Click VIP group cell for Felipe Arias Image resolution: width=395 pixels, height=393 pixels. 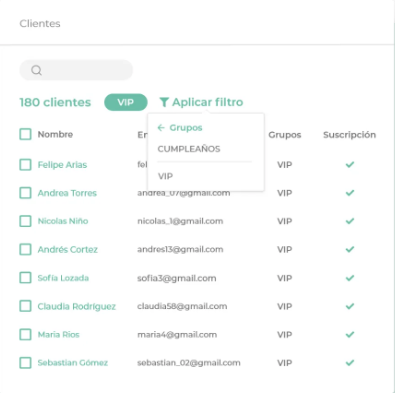point(284,165)
